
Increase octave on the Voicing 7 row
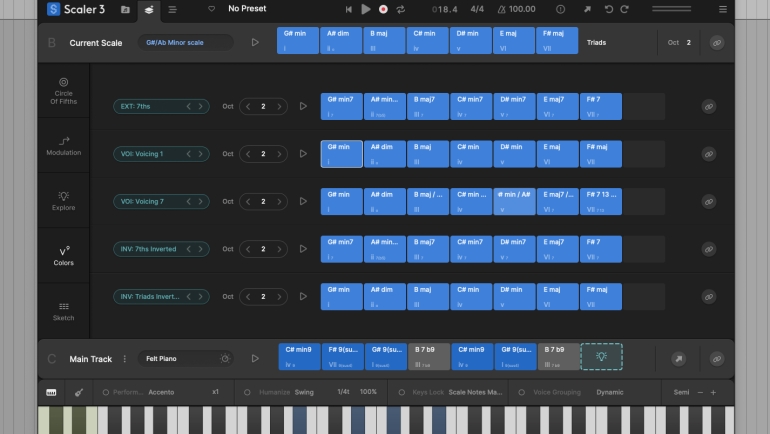(x=279, y=202)
